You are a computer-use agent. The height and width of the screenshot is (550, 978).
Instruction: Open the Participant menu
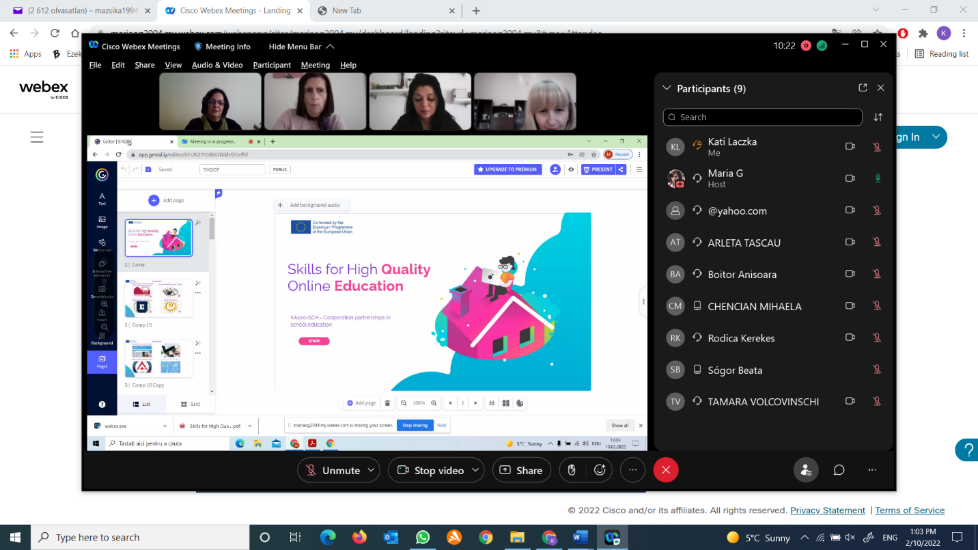point(272,65)
